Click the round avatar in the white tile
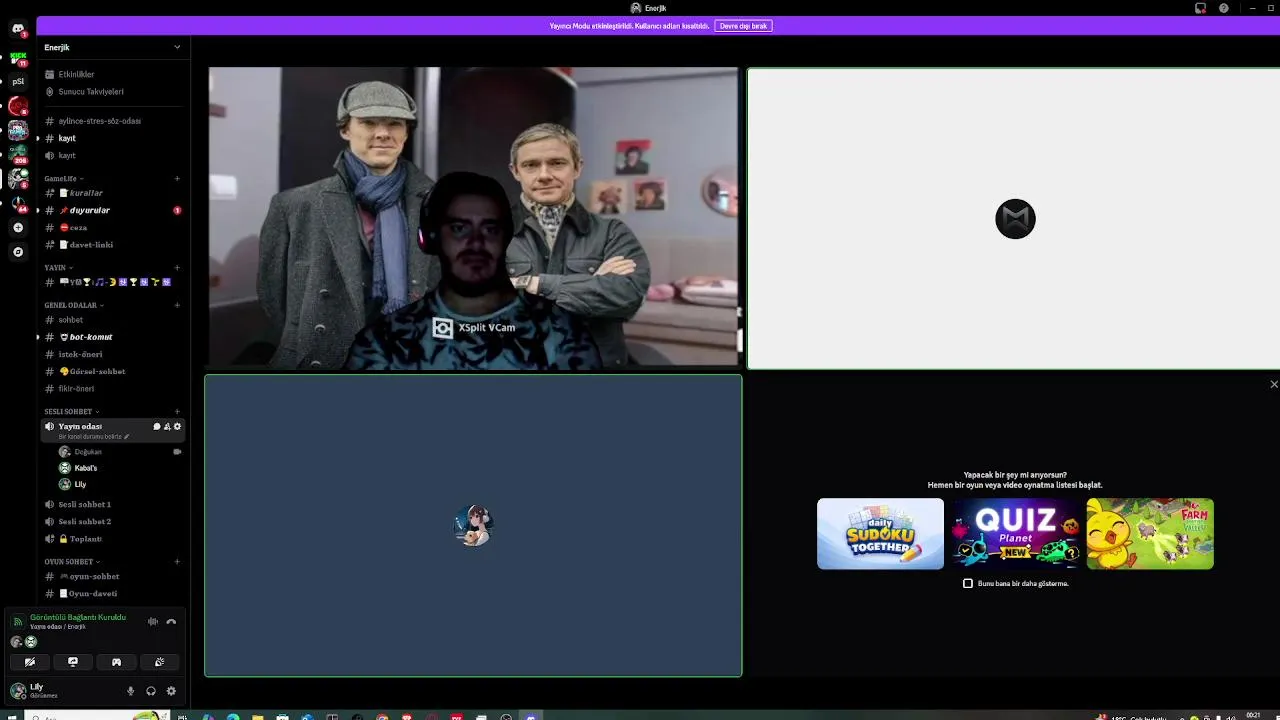The height and width of the screenshot is (720, 1280). point(1015,219)
